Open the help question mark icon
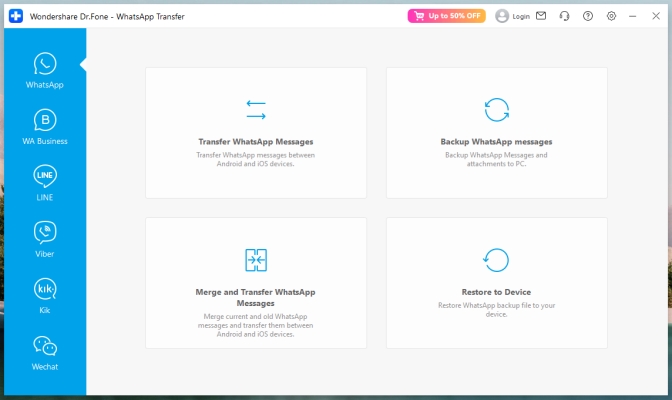672x400 pixels. tap(588, 16)
